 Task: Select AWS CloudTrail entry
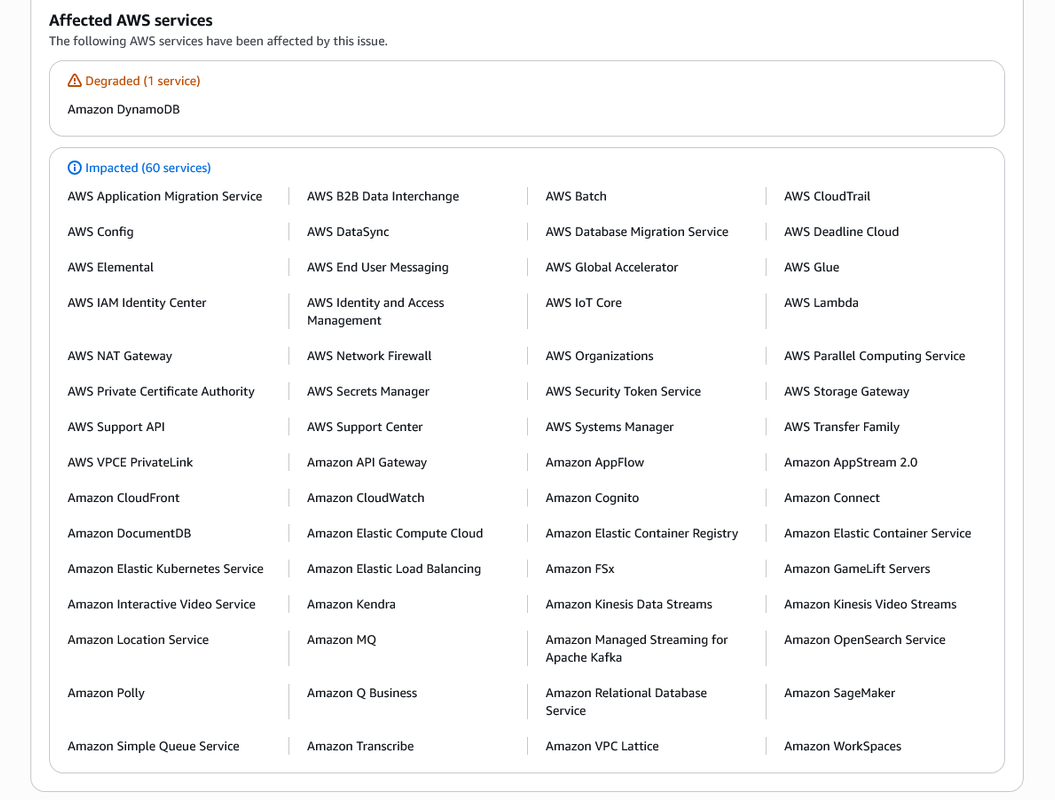(x=827, y=196)
